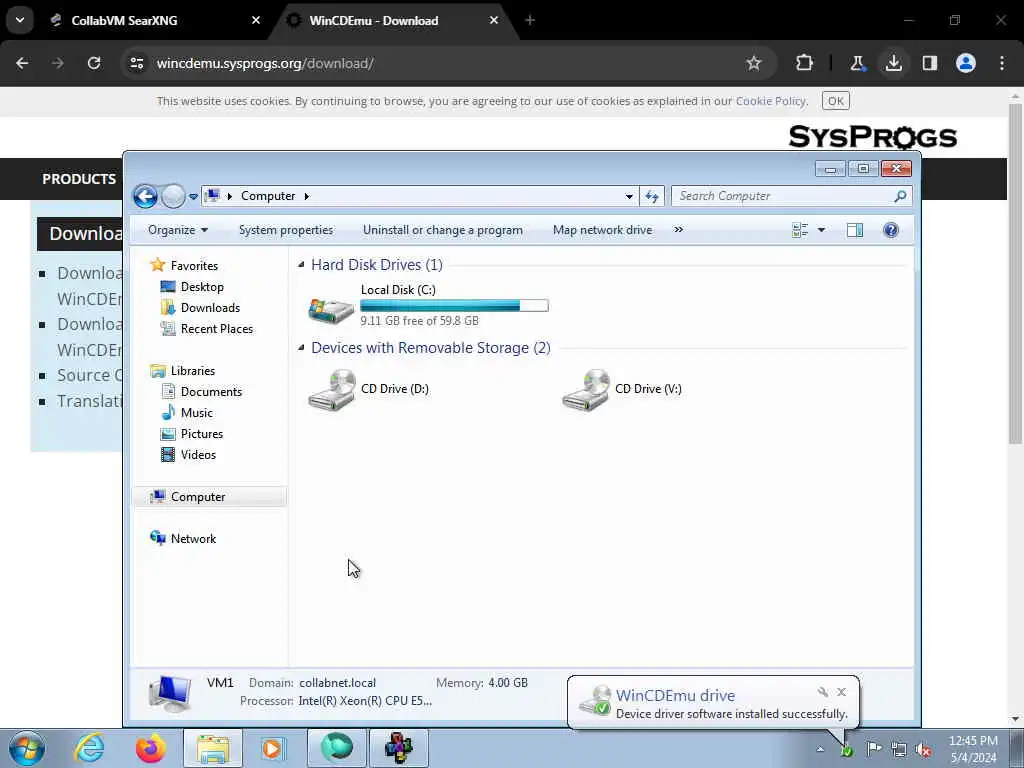Go back in the browser
The image size is (1024, 768).
[22, 63]
